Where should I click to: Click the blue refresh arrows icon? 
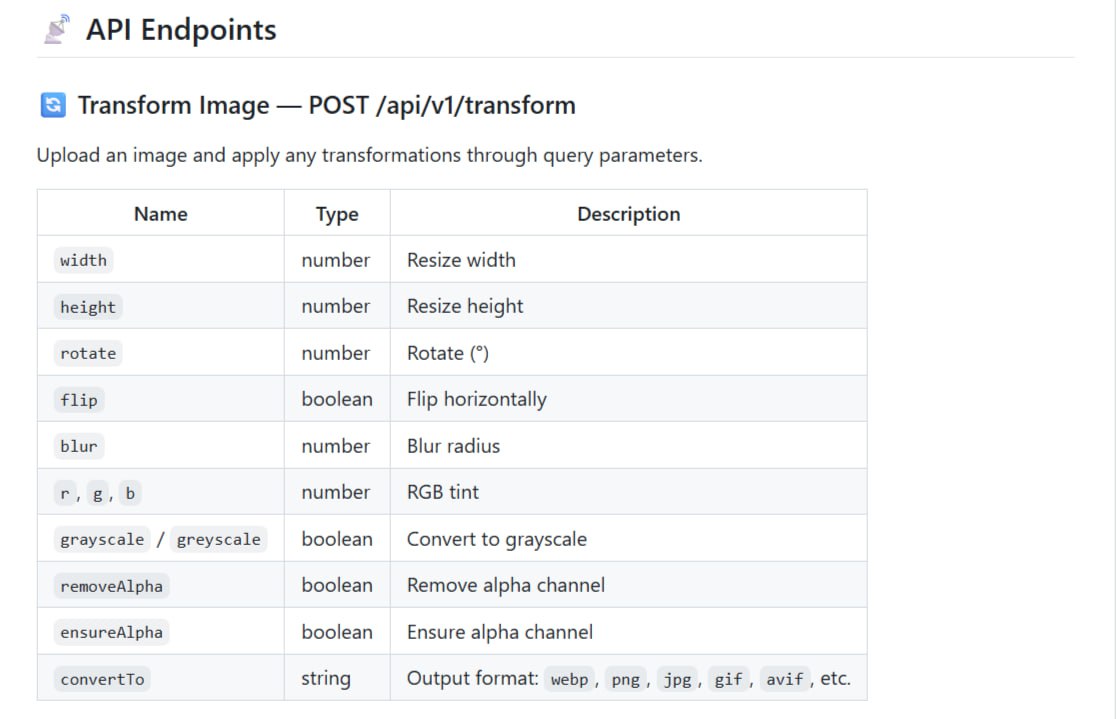point(53,105)
